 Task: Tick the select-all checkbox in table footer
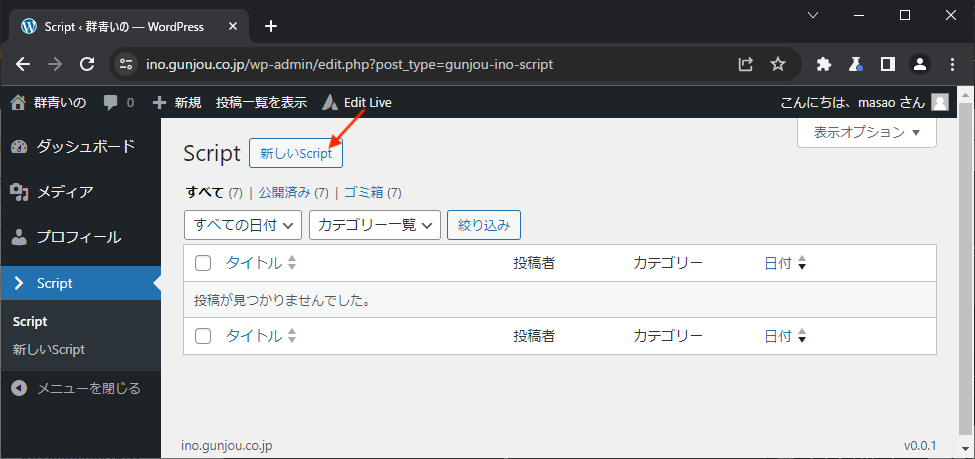pyautogui.click(x=203, y=336)
